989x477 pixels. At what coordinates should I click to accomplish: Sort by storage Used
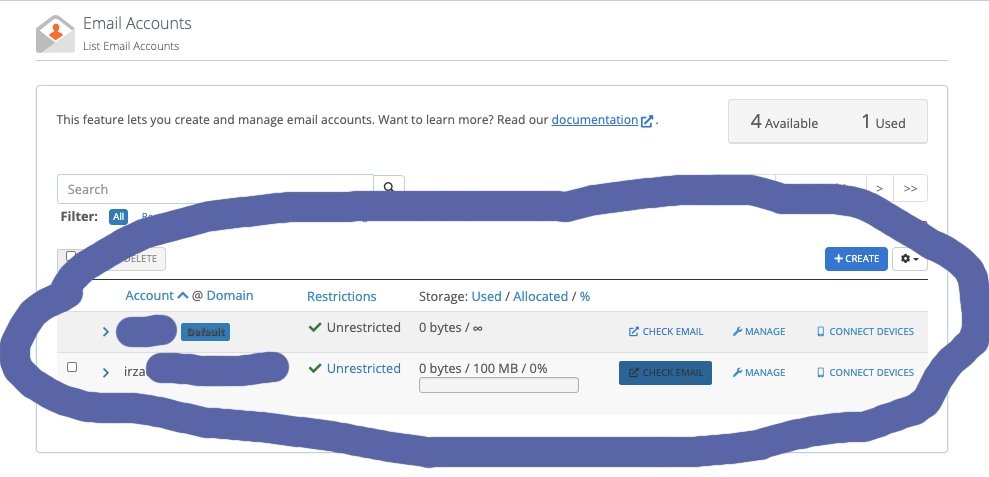pos(486,297)
